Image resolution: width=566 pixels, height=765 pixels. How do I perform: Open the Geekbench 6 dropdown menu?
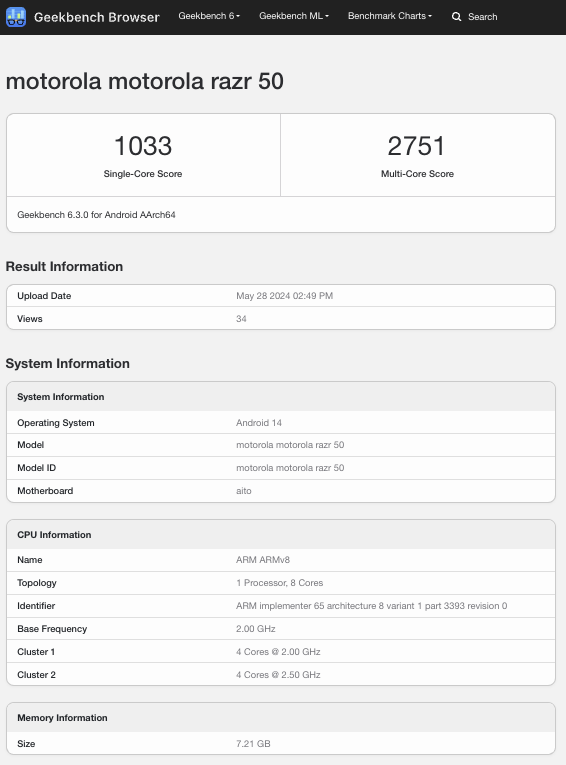[209, 16]
